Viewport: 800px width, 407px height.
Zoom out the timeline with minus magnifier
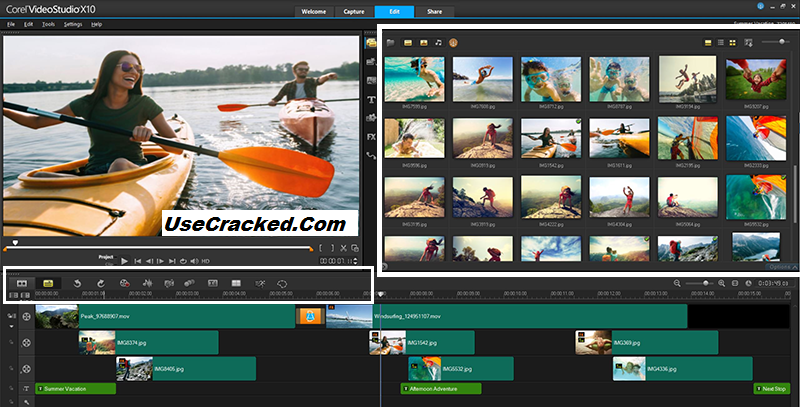[677, 283]
